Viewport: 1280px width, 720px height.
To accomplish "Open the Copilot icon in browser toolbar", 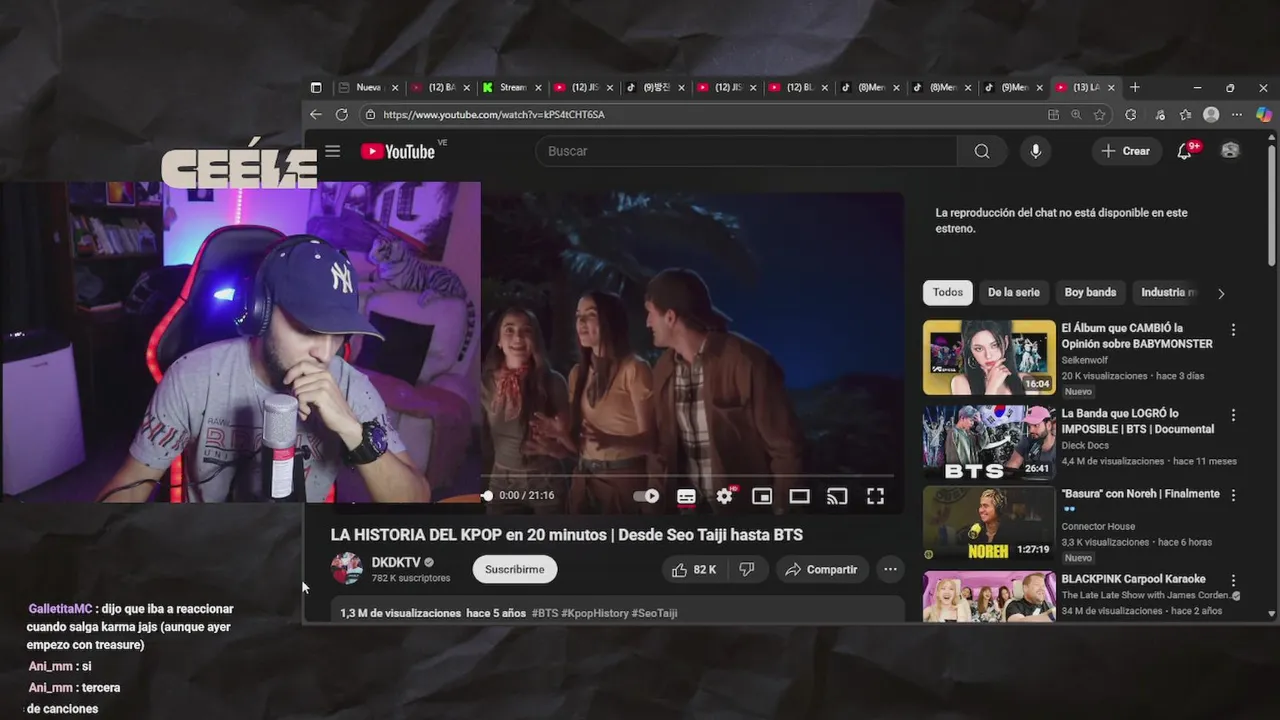I will (x=1264, y=115).
